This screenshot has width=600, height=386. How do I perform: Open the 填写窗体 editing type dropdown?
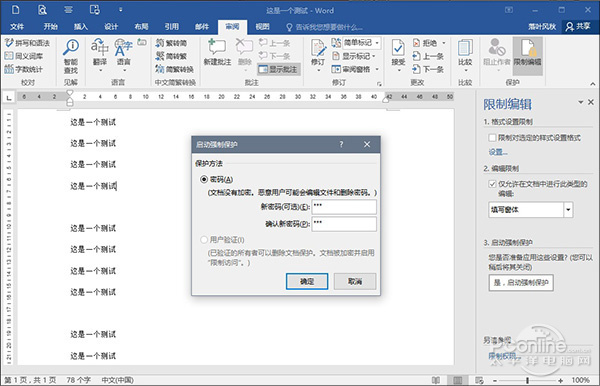568,210
